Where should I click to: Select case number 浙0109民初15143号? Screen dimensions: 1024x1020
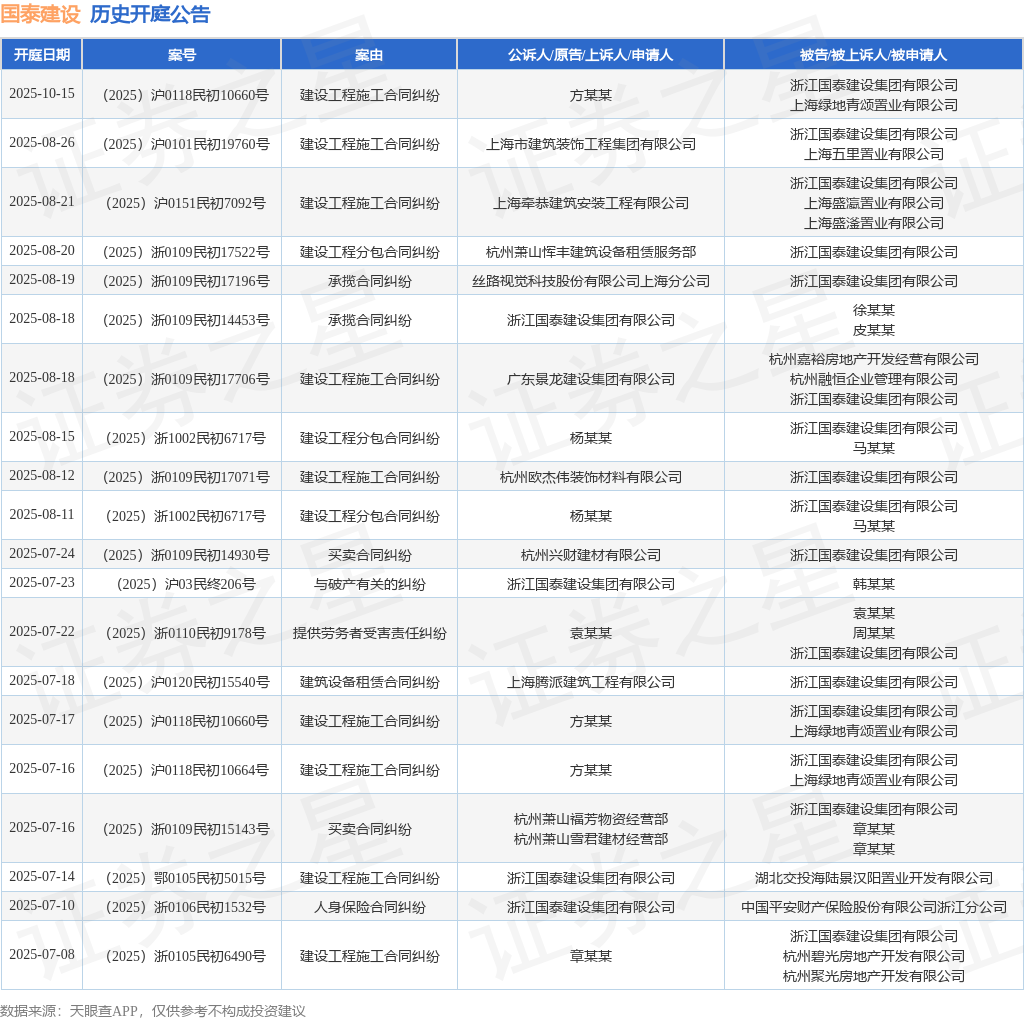tap(186, 829)
